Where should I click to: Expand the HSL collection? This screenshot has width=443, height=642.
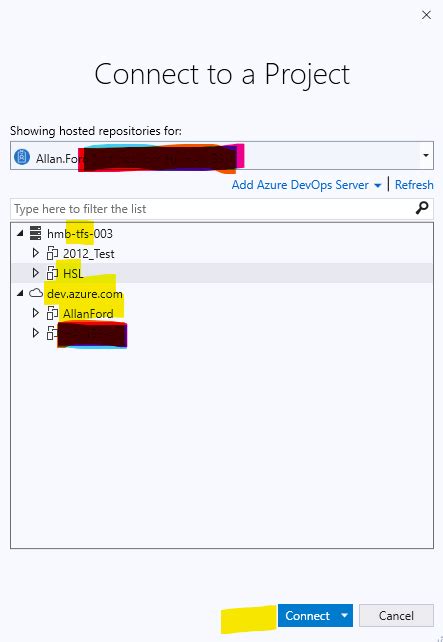(x=36, y=273)
